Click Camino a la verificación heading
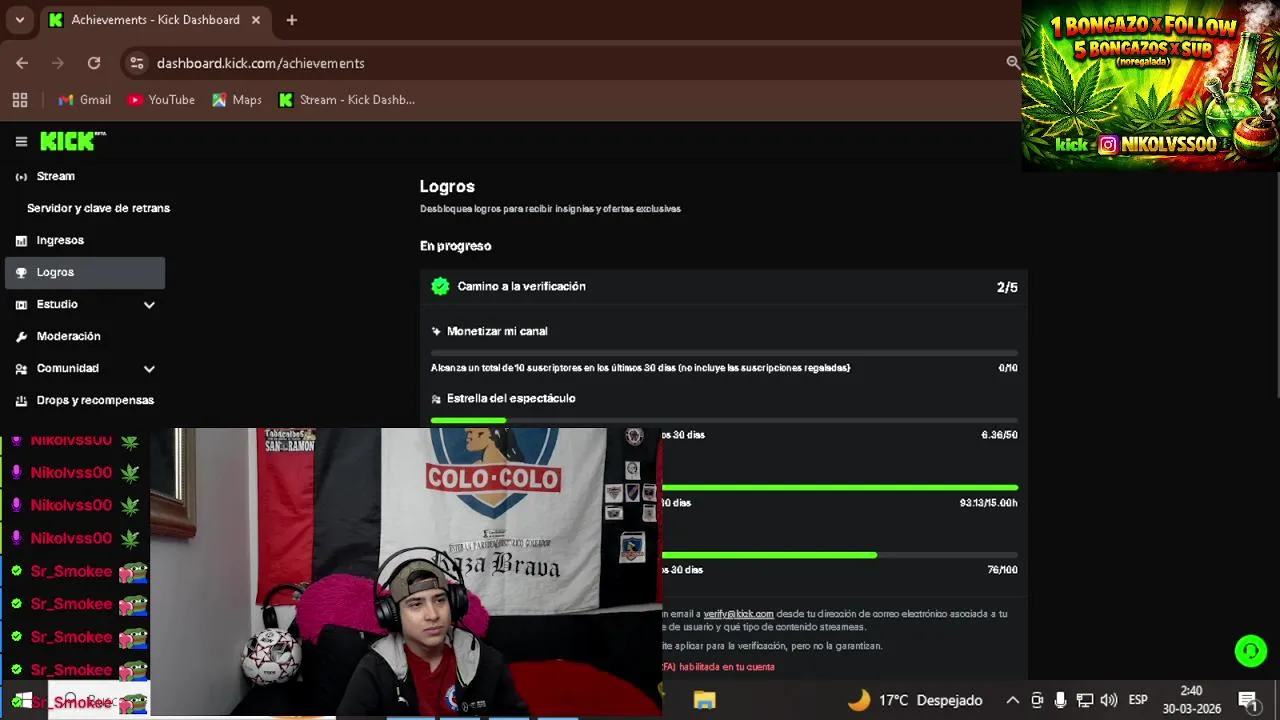This screenshot has height=720, width=1280. click(x=521, y=286)
